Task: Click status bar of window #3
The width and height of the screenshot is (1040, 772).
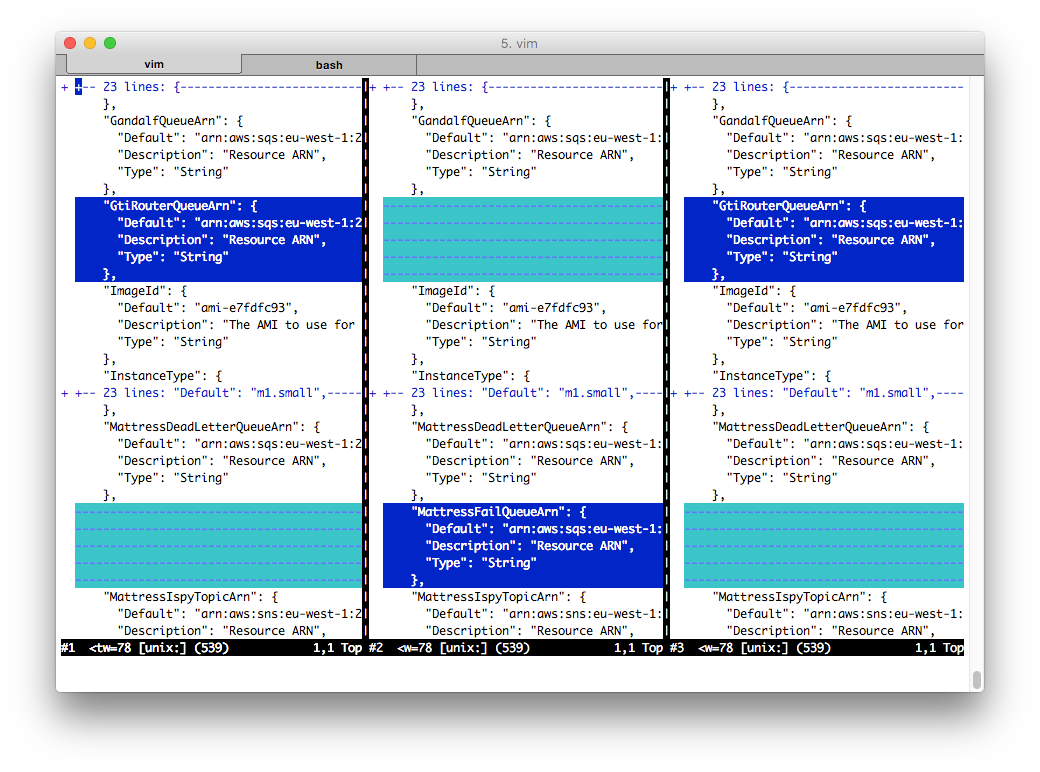Action: [817, 648]
